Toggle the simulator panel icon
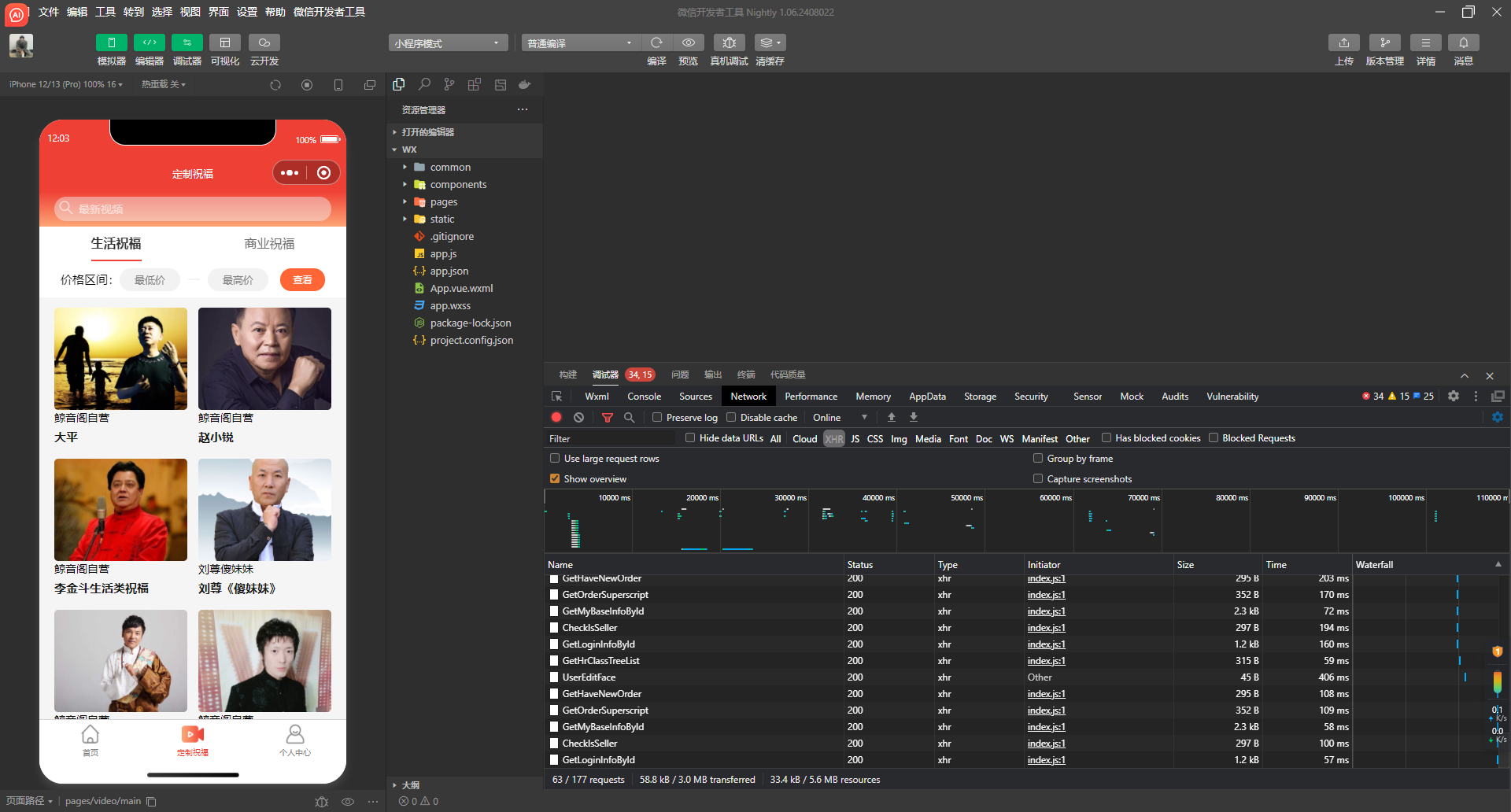1511x812 pixels. coord(111,42)
